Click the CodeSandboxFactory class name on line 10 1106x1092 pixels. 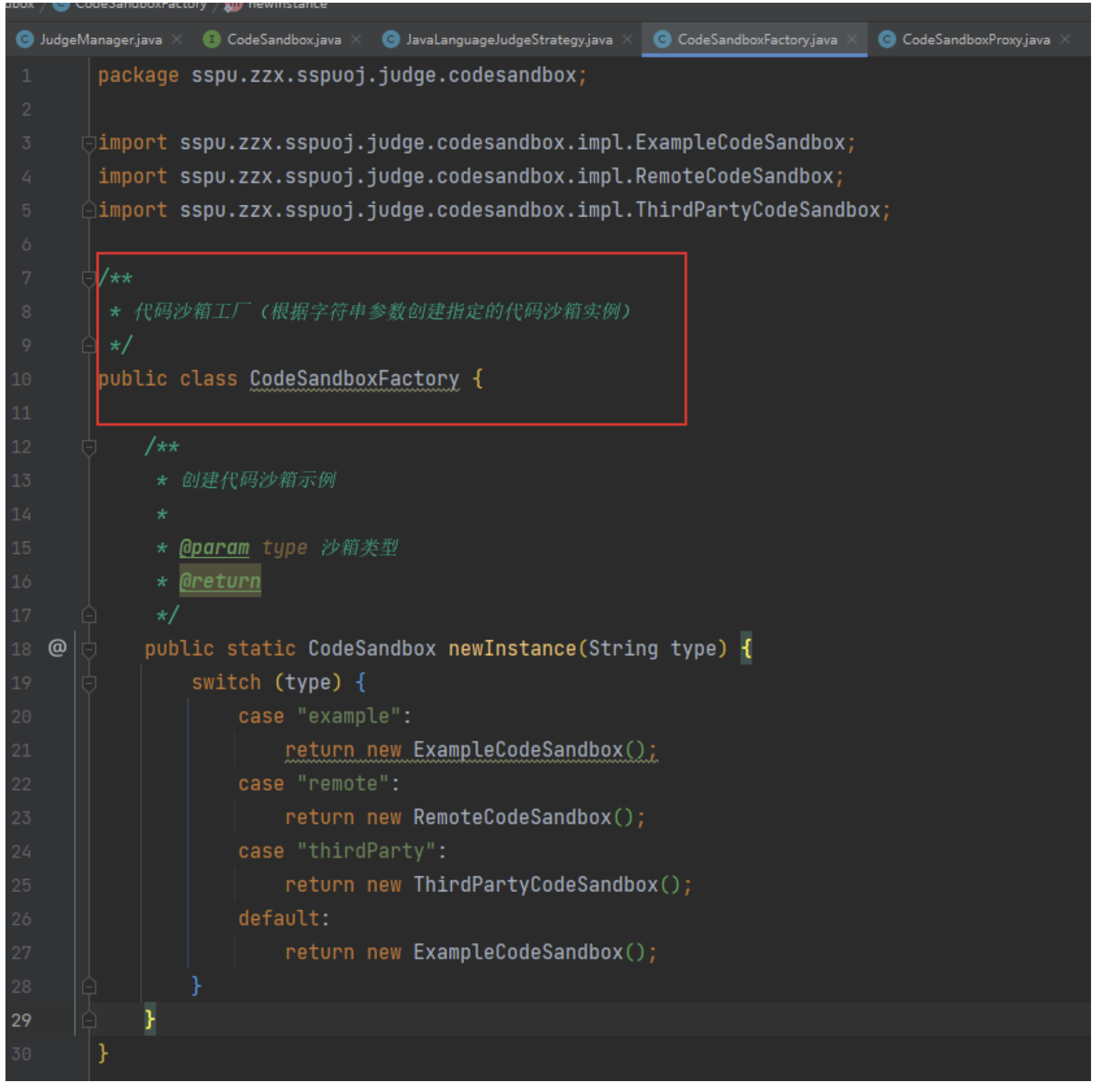(354, 378)
